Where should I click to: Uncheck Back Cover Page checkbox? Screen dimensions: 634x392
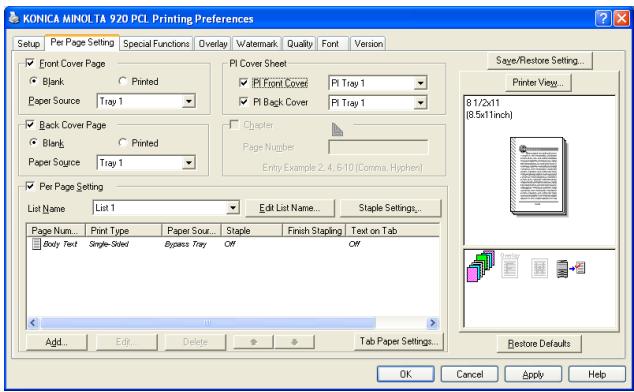tap(30, 125)
